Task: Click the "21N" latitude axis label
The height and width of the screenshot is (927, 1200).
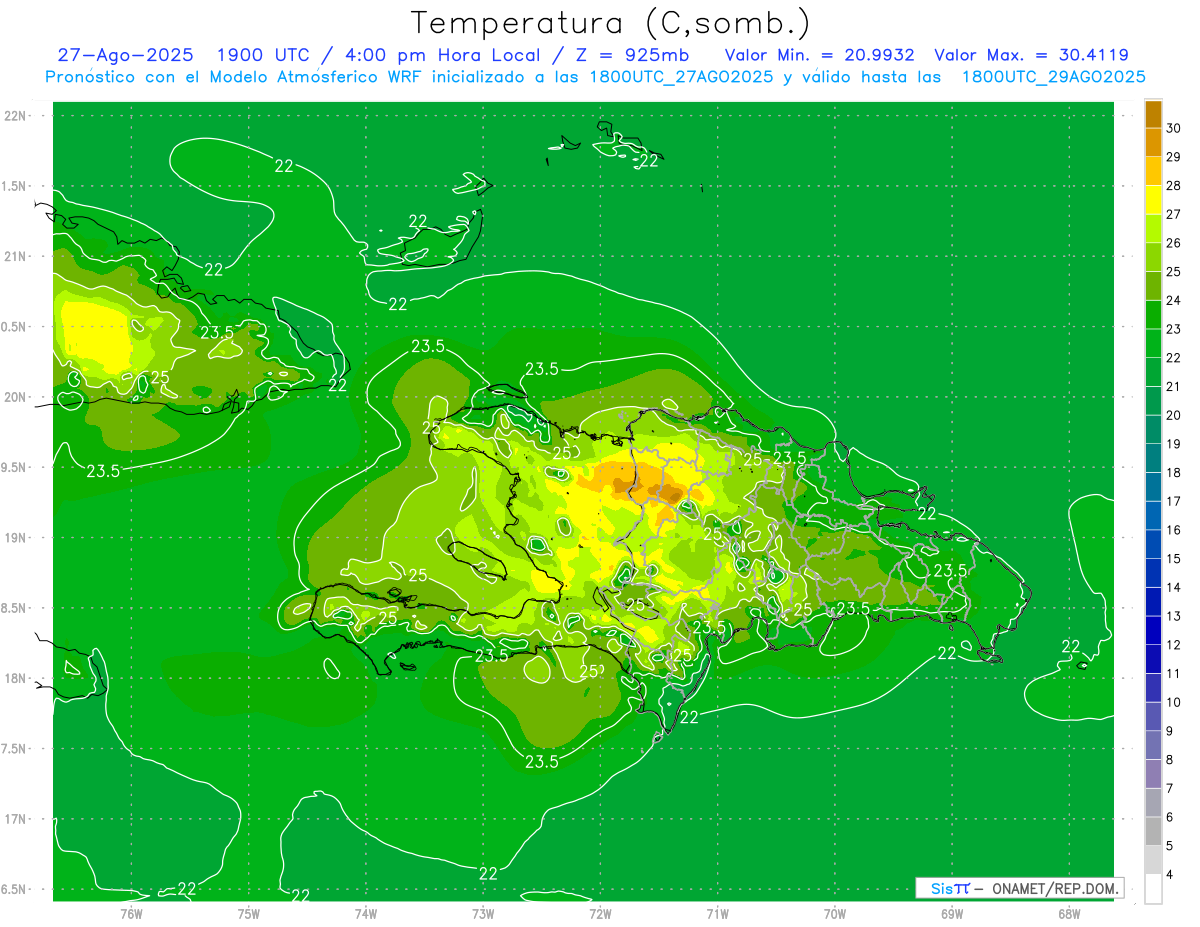Action: [x=17, y=256]
